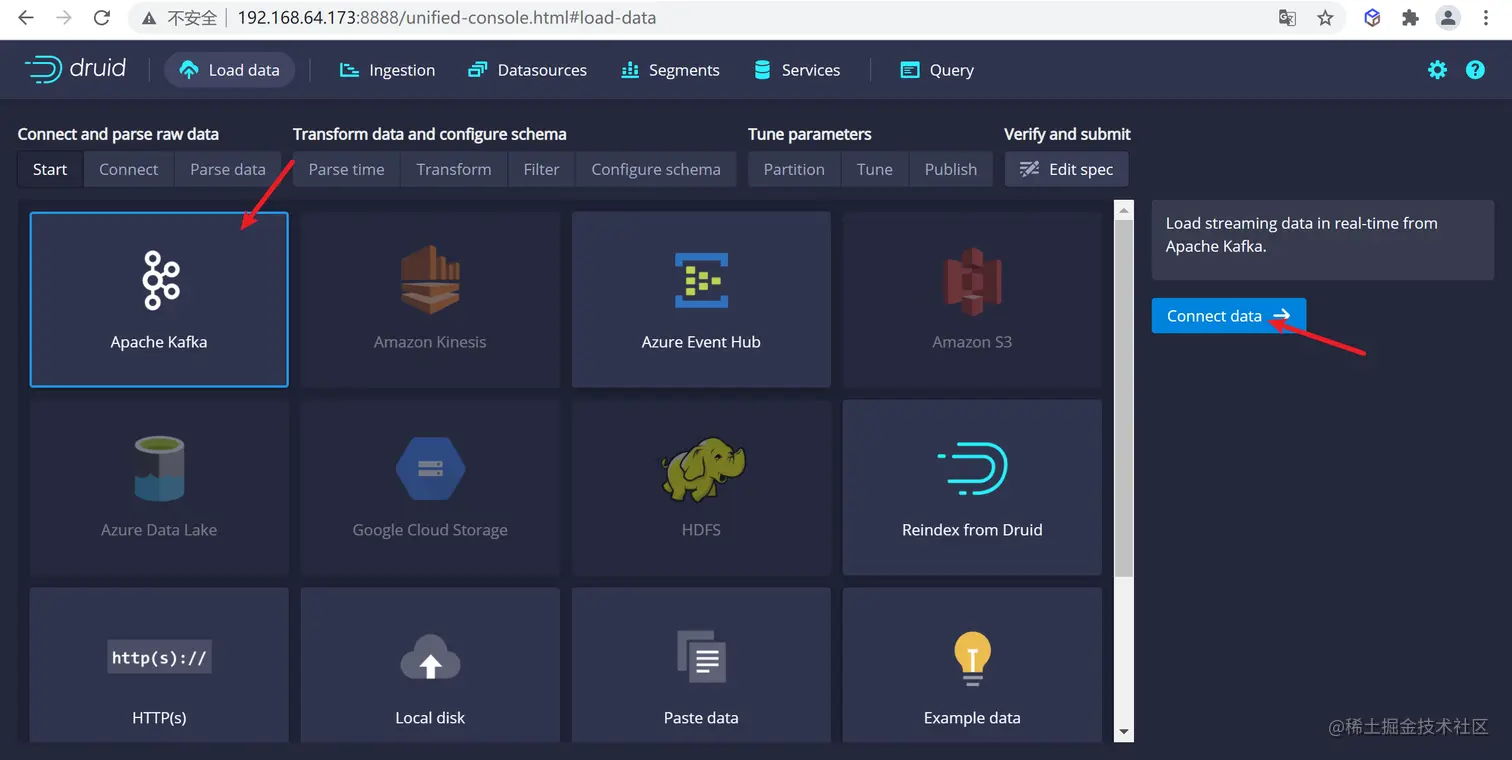
Task: Click the source list scrollbar thumb
Action: point(1124,398)
